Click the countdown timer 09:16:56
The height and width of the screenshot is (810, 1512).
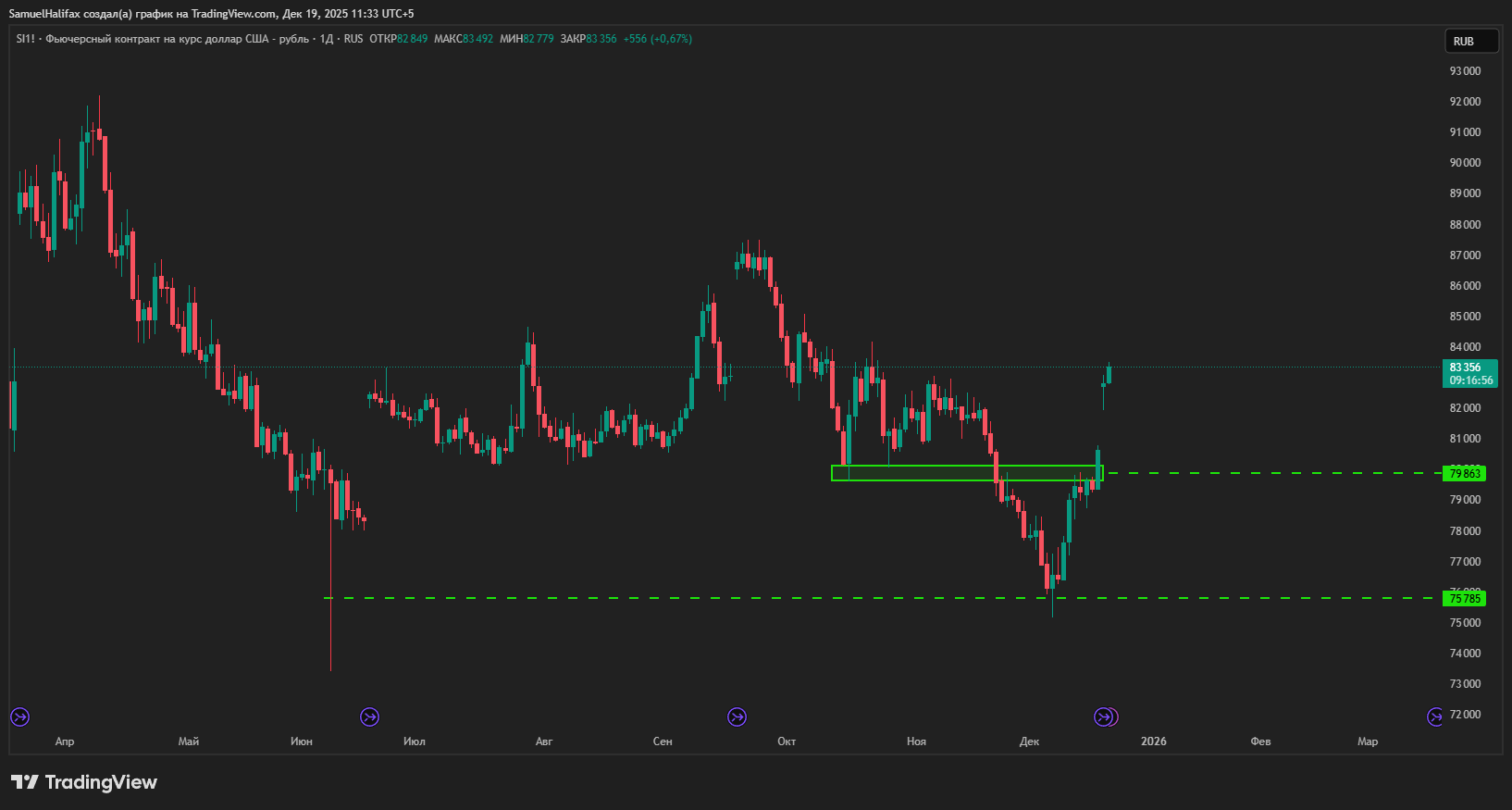pos(1471,380)
